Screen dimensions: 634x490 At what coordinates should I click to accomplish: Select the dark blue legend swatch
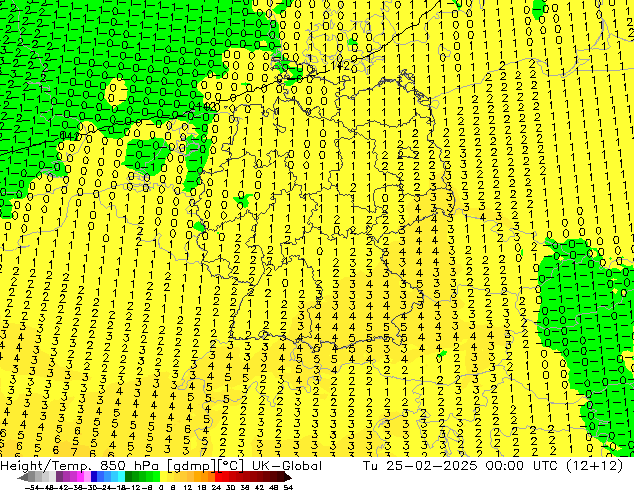pyautogui.click(x=94, y=477)
